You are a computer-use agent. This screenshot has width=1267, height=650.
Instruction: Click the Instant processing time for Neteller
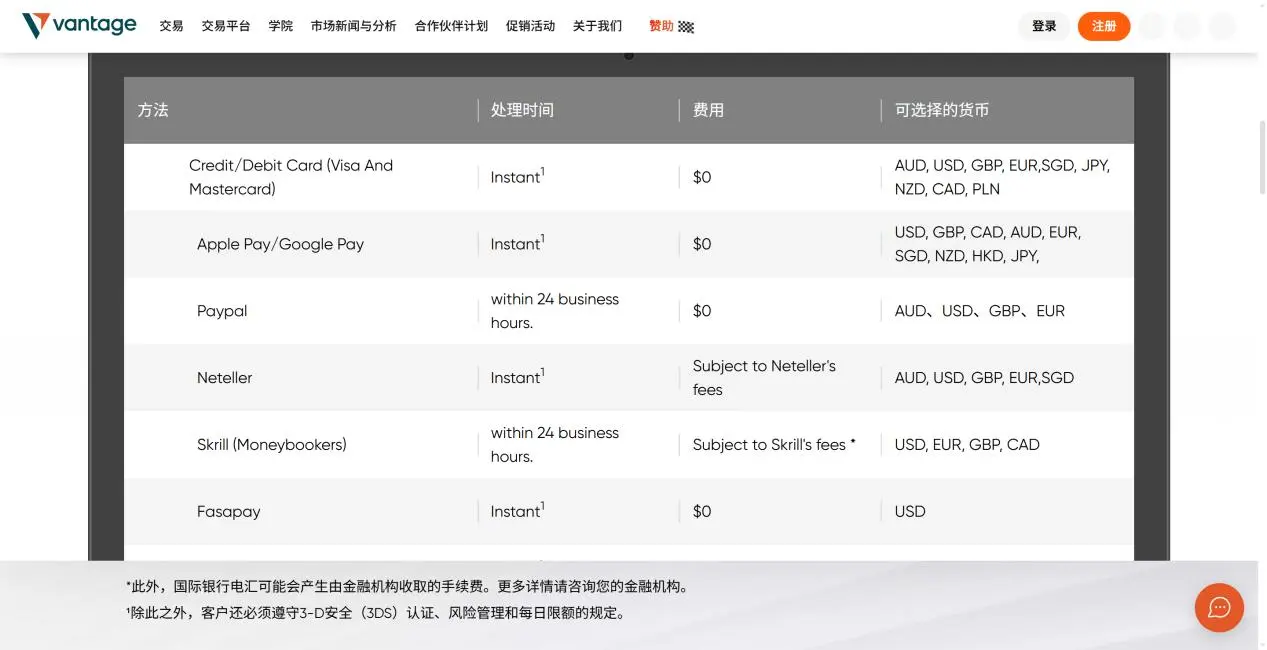pyautogui.click(x=517, y=377)
